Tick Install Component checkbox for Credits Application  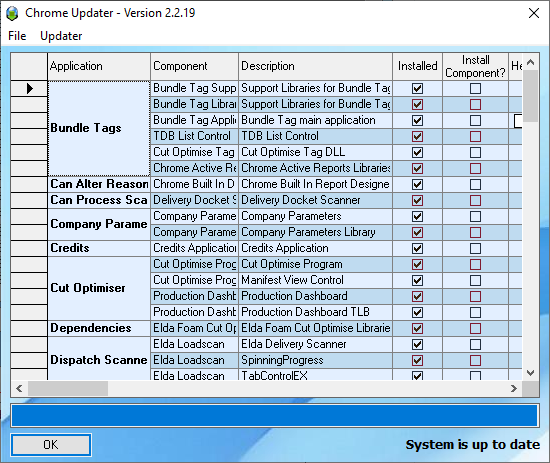475,248
